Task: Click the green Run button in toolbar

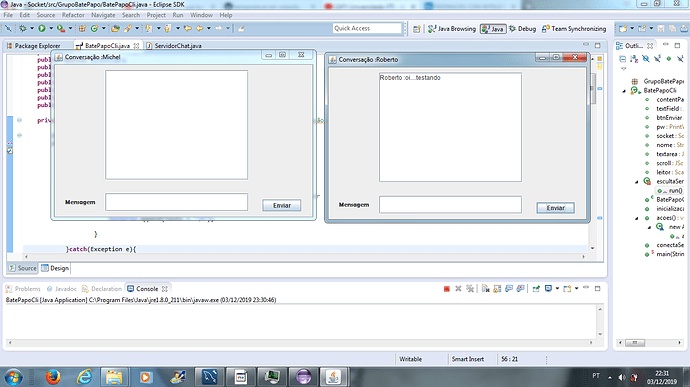Action: coord(42,29)
